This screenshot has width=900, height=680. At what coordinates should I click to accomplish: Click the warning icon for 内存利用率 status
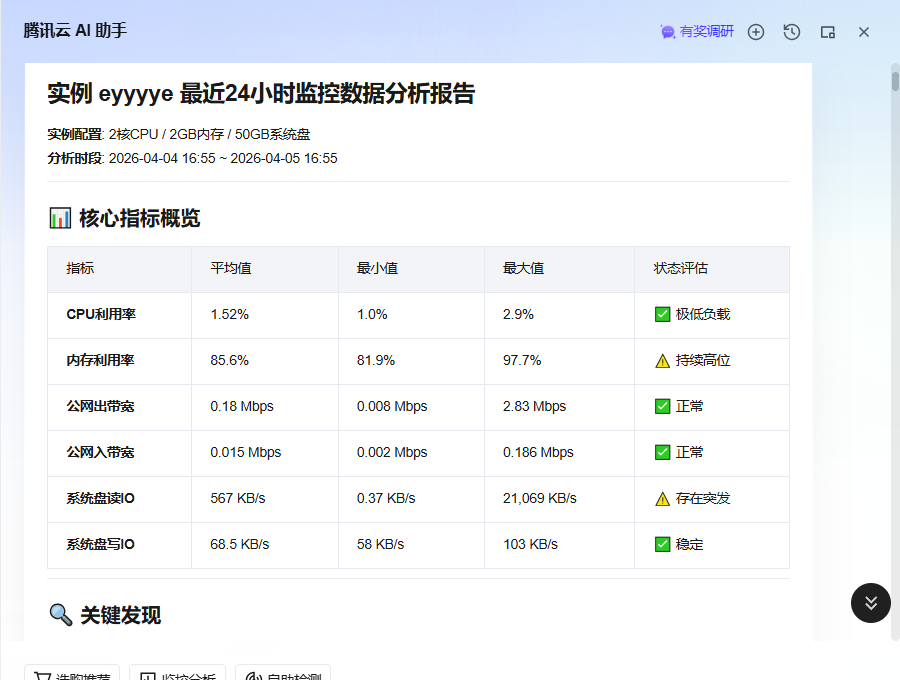[x=662, y=360]
